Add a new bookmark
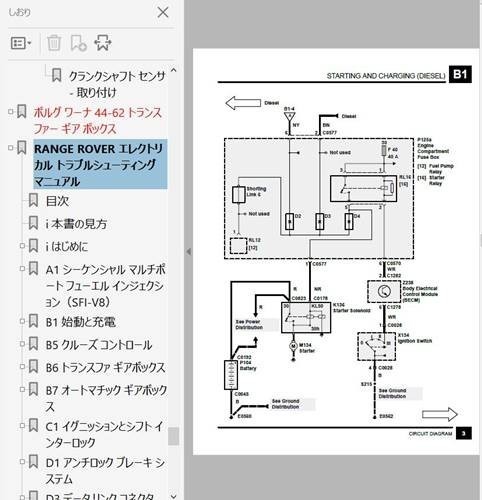 pos(79,43)
